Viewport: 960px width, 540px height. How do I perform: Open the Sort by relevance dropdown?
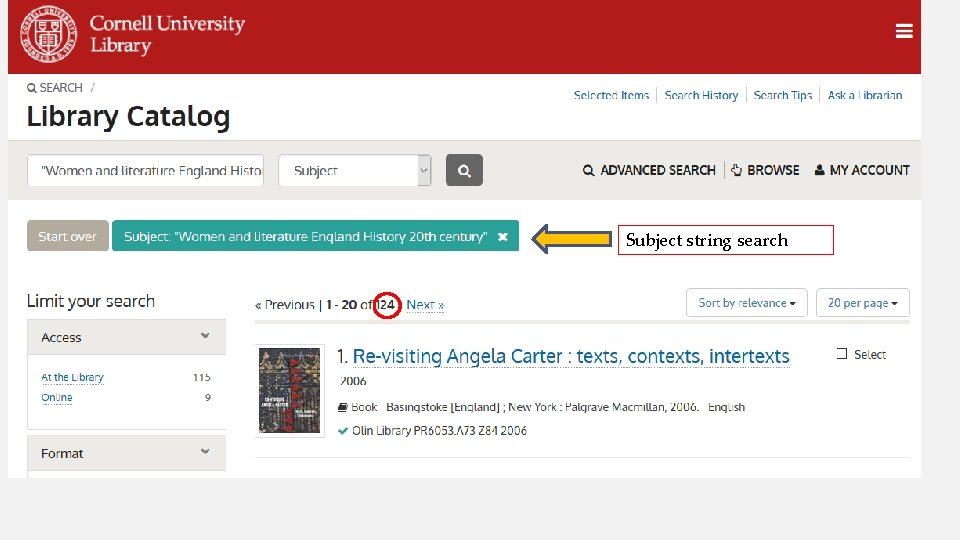(746, 303)
